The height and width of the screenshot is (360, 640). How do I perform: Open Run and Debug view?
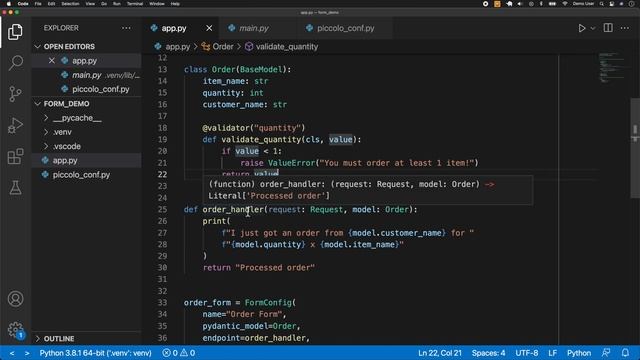[x=15, y=125]
